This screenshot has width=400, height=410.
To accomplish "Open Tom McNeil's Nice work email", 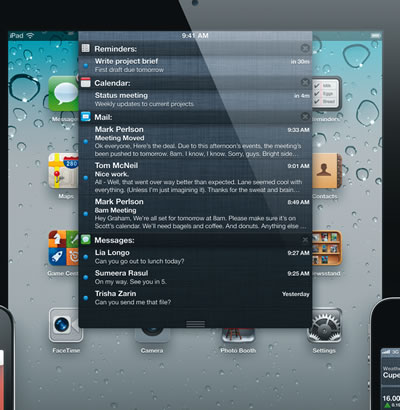I will (195, 178).
